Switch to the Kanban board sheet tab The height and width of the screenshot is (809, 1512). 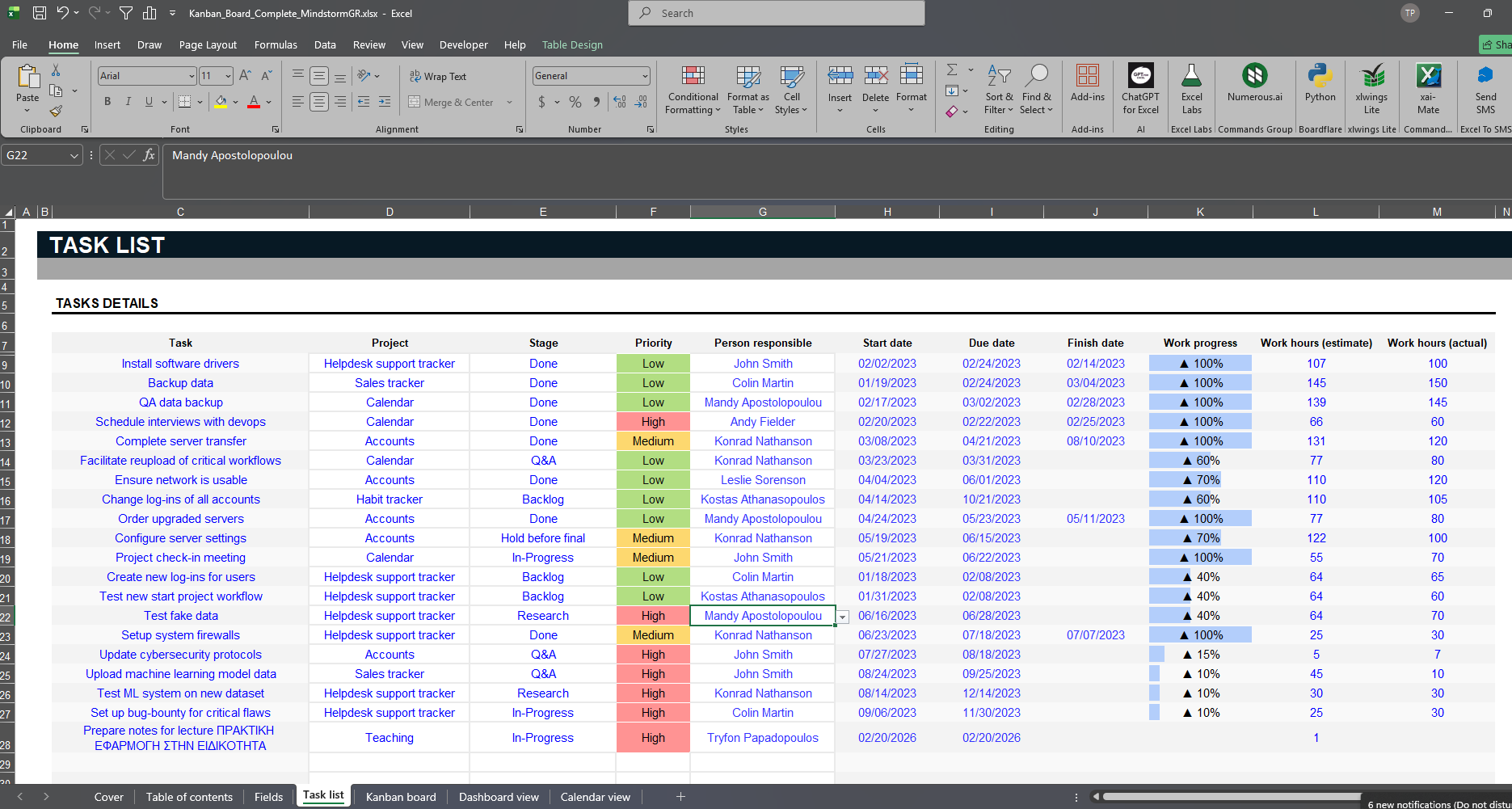400,797
